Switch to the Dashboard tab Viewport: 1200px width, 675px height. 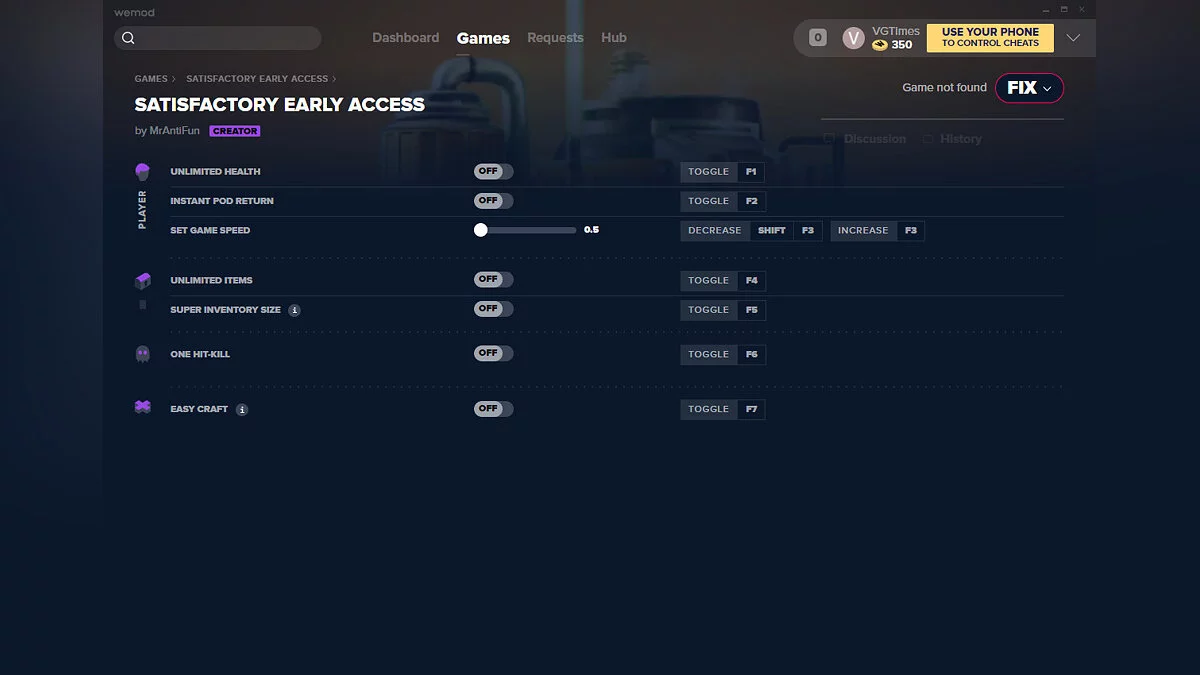pyautogui.click(x=405, y=37)
